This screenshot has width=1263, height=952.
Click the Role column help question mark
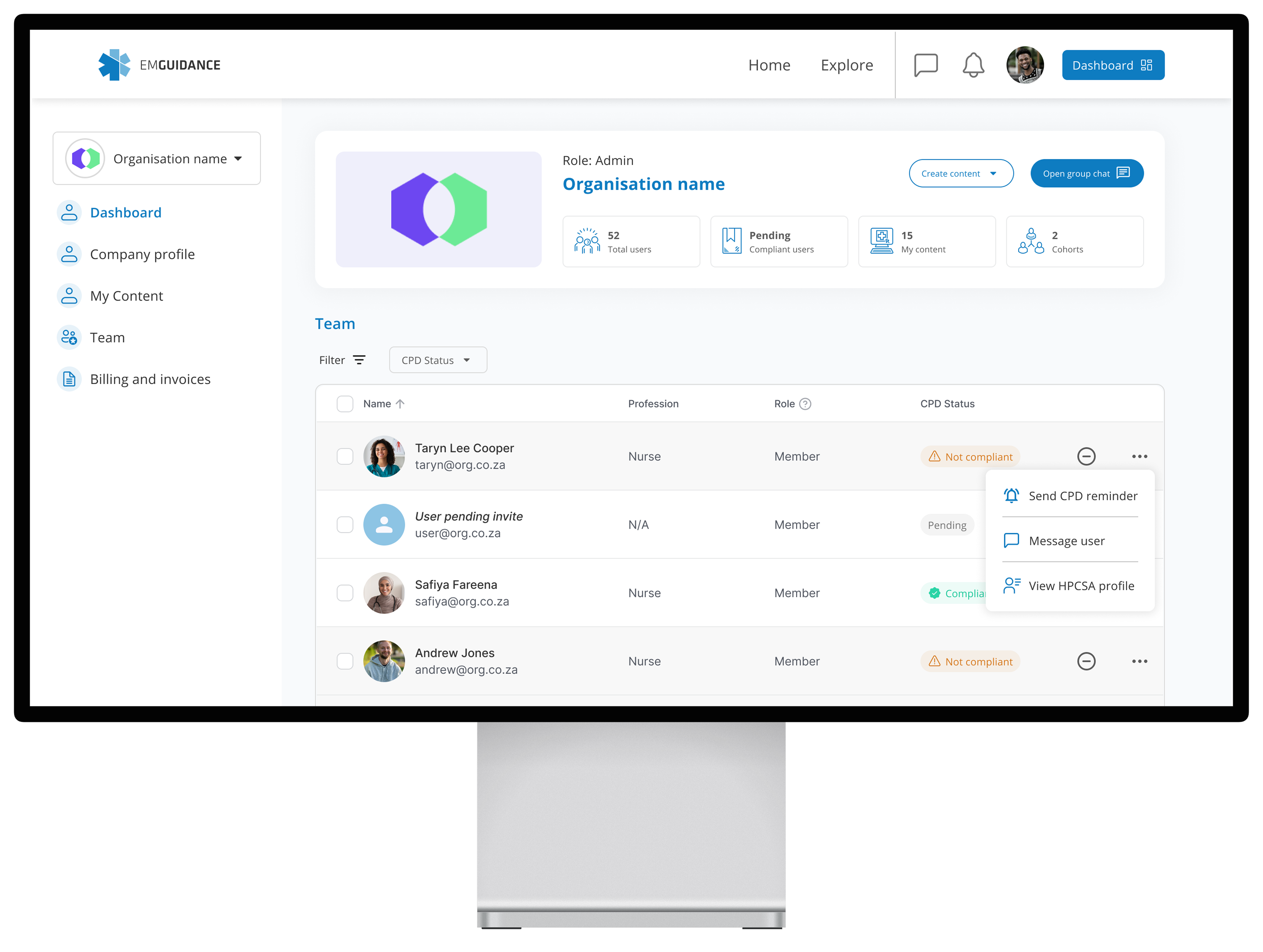tap(805, 403)
